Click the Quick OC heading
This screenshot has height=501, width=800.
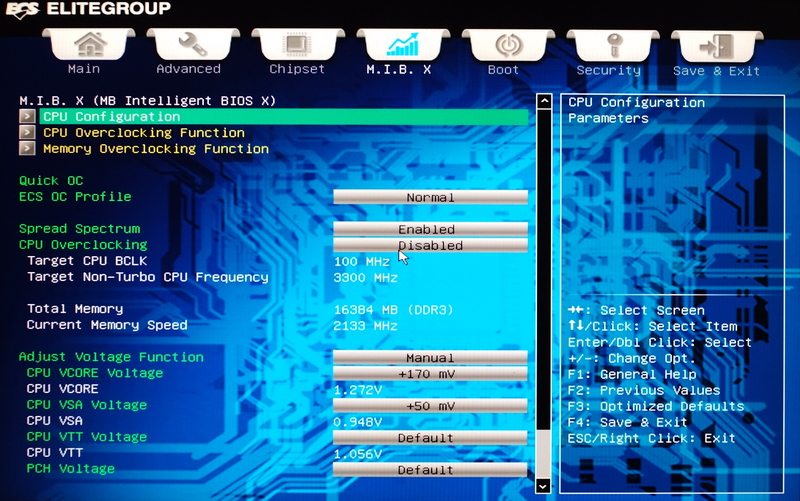pyautogui.click(x=51, y=181)
